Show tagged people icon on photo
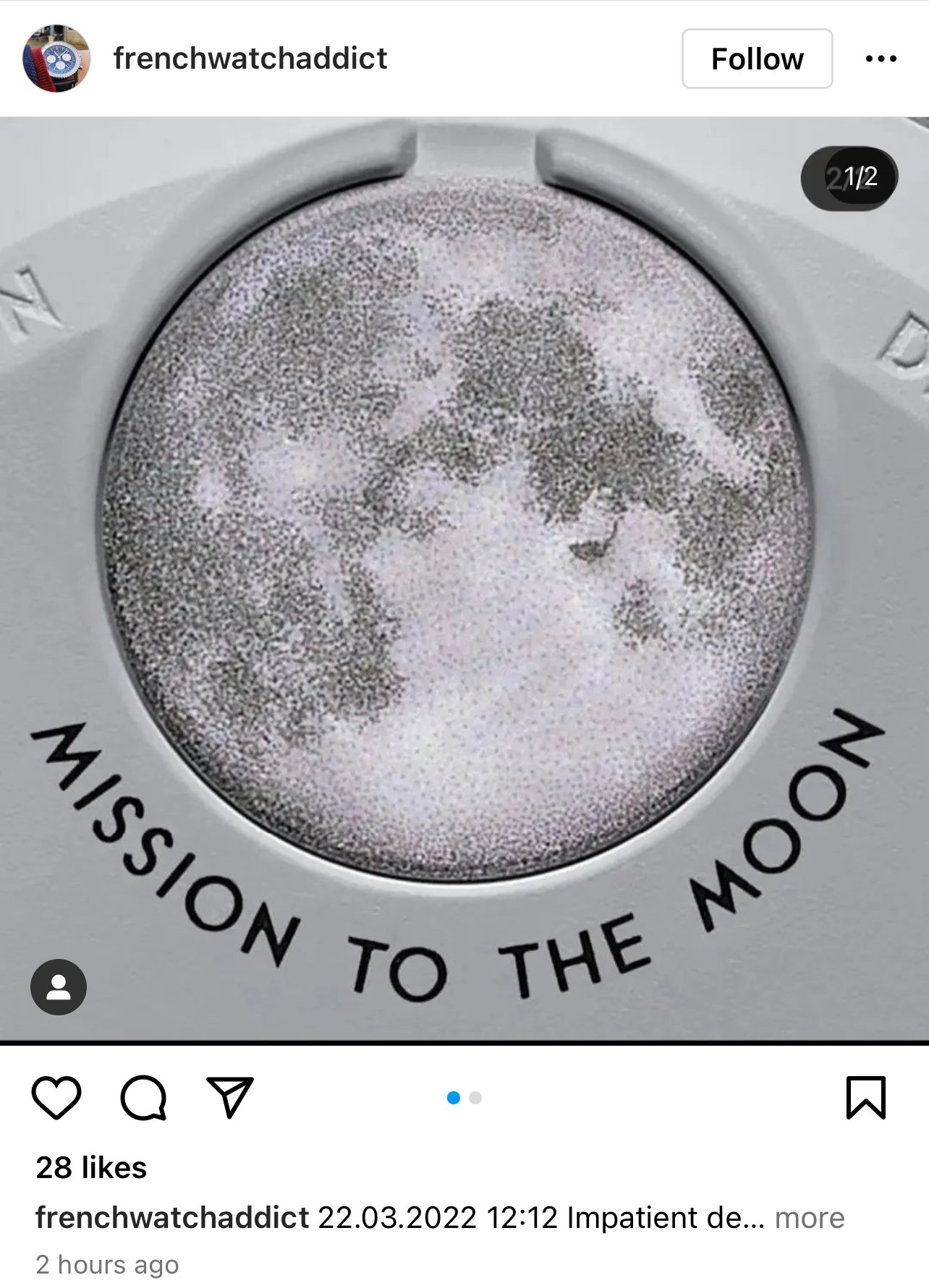The width and height of the screenshot is (929, 1288). [59, 987]
